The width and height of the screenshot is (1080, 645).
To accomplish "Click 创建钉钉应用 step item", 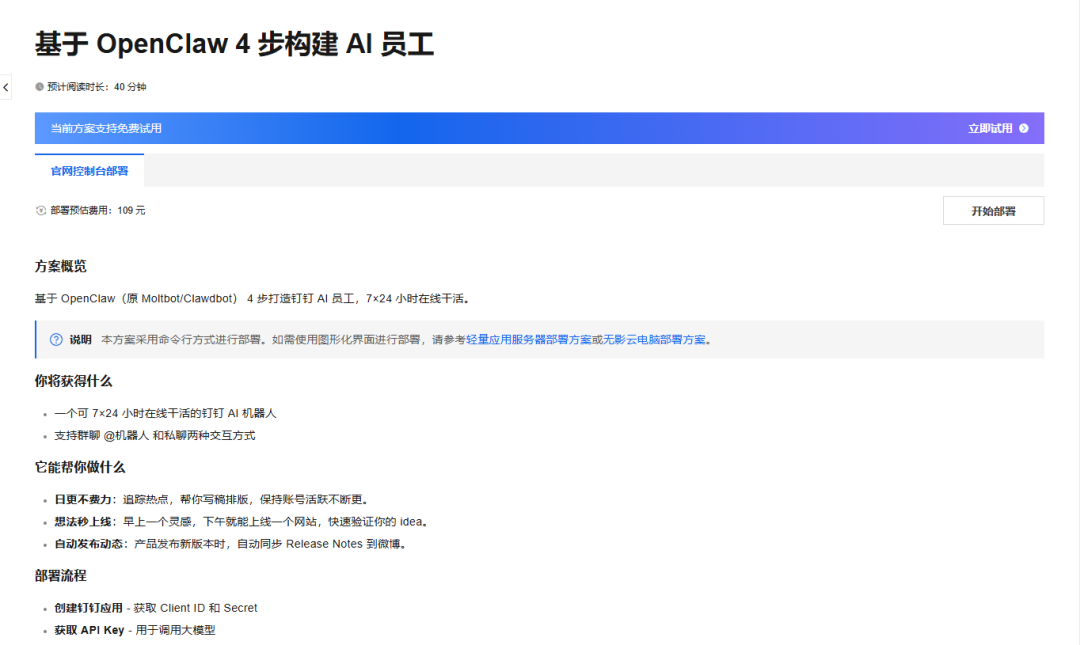I will coord(156,608).
